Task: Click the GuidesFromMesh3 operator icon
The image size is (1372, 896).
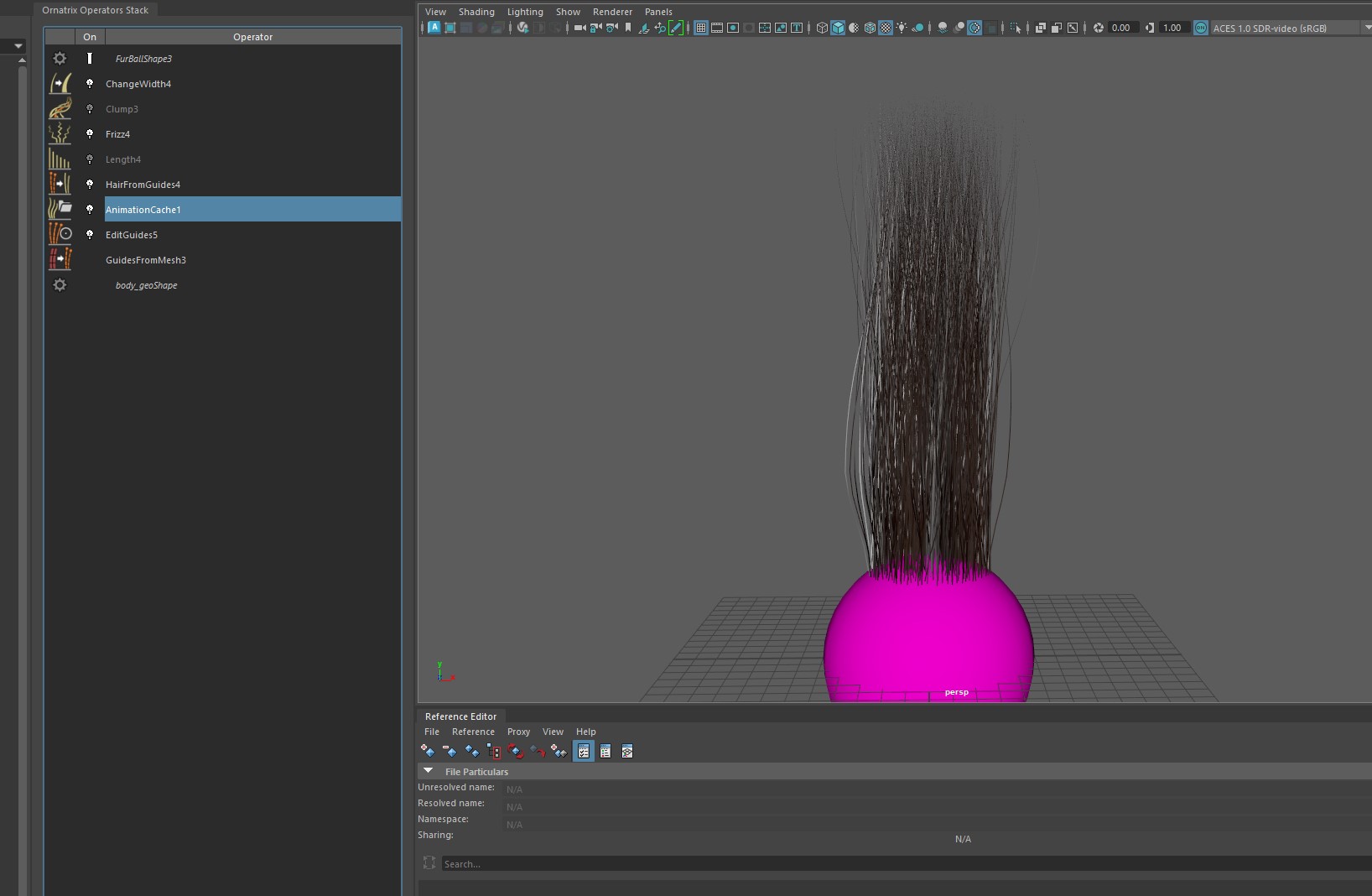Action: (x=60, y=260)
